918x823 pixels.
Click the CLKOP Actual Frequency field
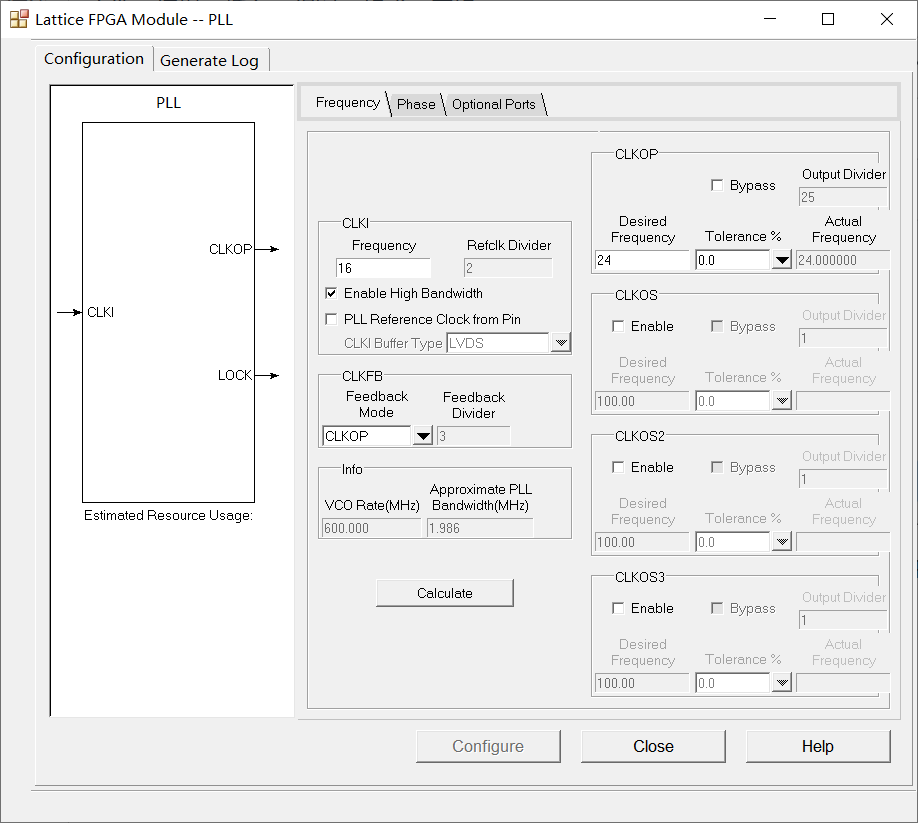[843, 260]
